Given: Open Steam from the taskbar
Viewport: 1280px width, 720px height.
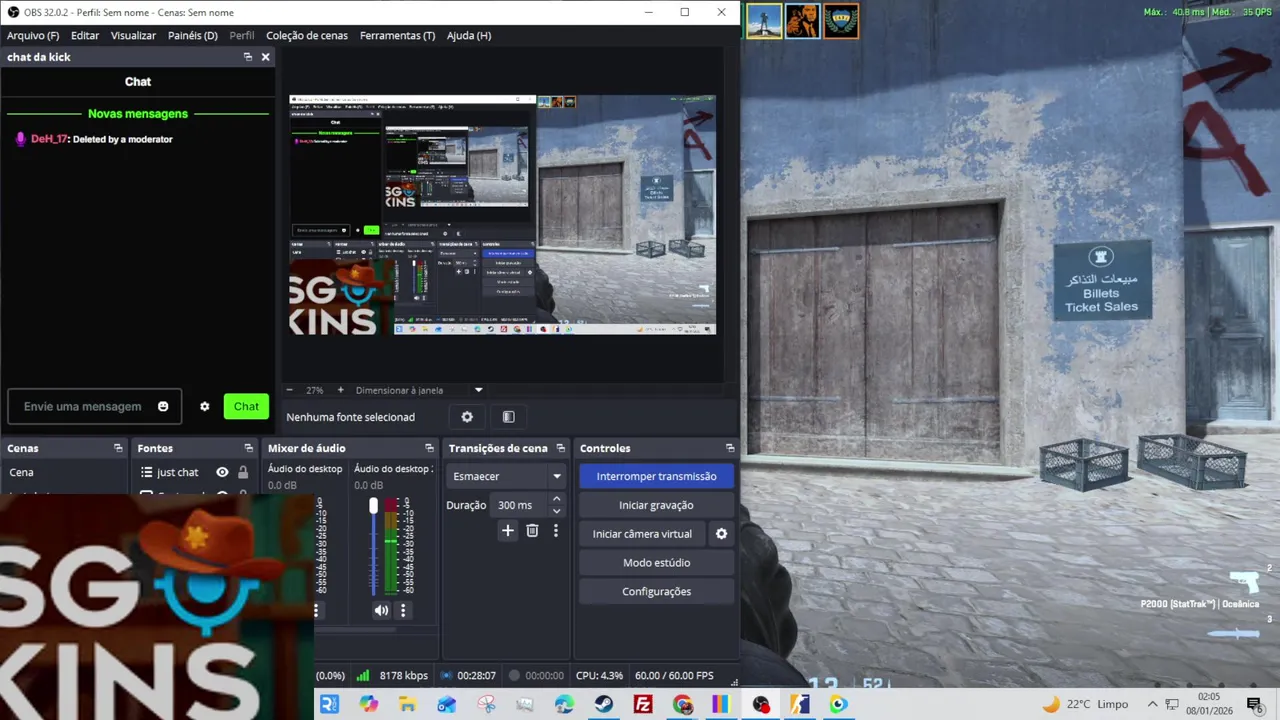Looking at the screenshot, I should pos(603,704).
